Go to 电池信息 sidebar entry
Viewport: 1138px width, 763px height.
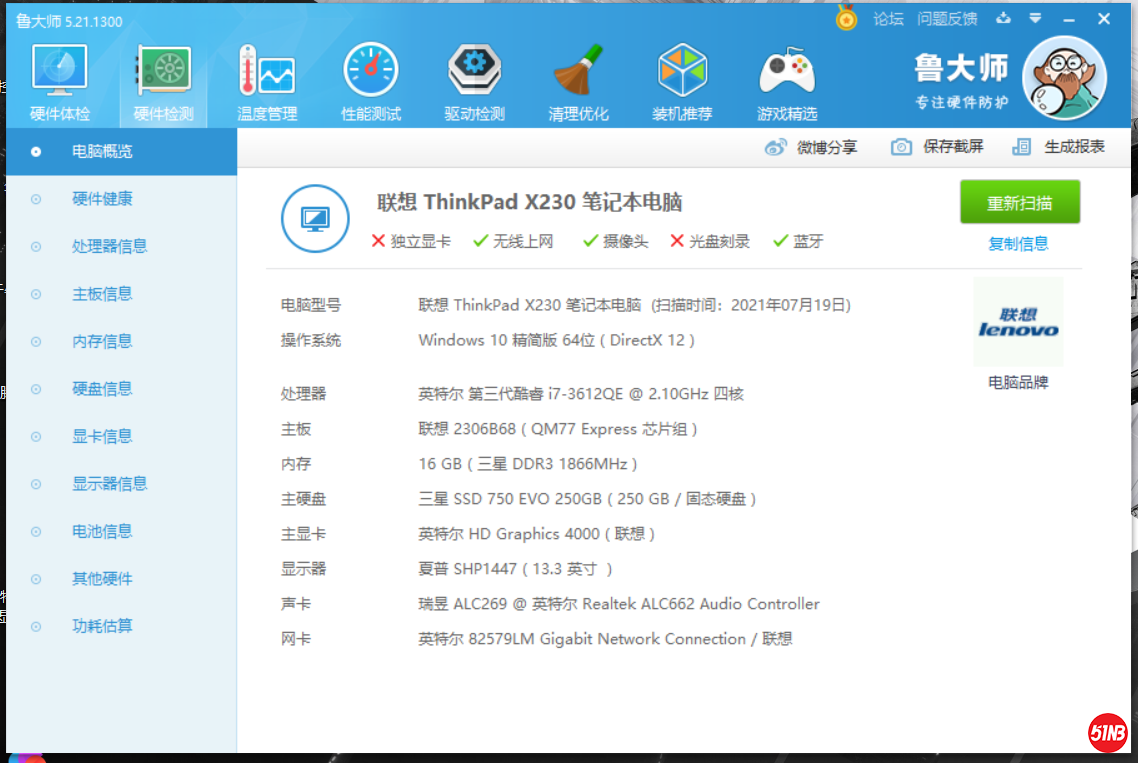pos(102,531)
